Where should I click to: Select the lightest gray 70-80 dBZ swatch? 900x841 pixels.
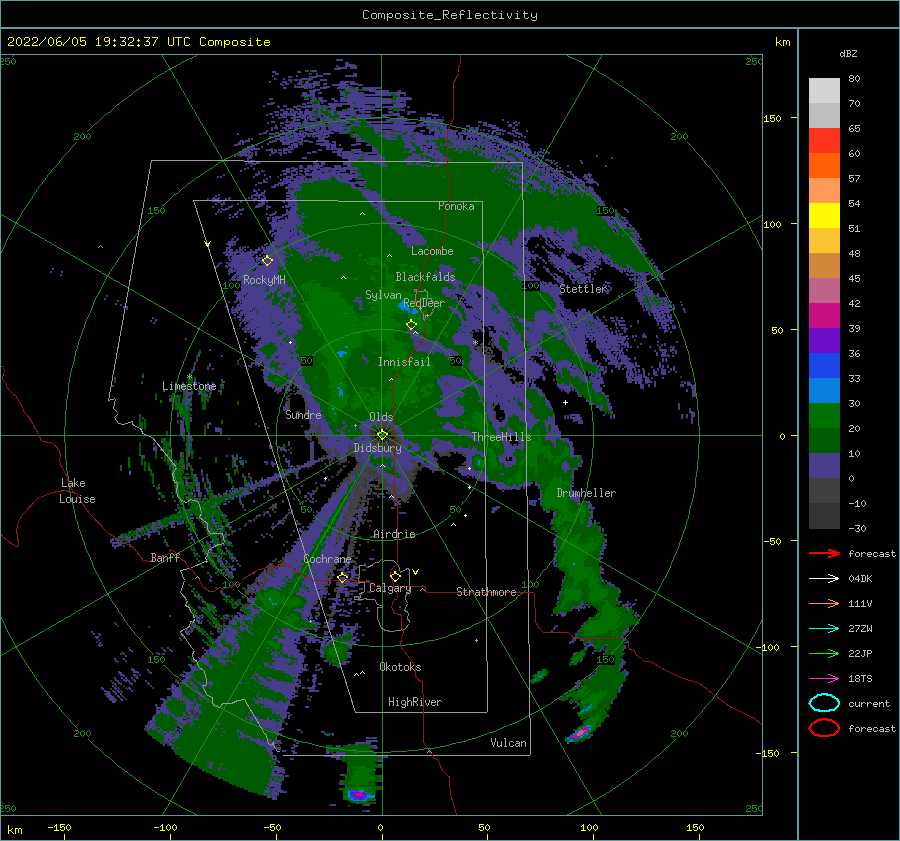tap(824, 91)
